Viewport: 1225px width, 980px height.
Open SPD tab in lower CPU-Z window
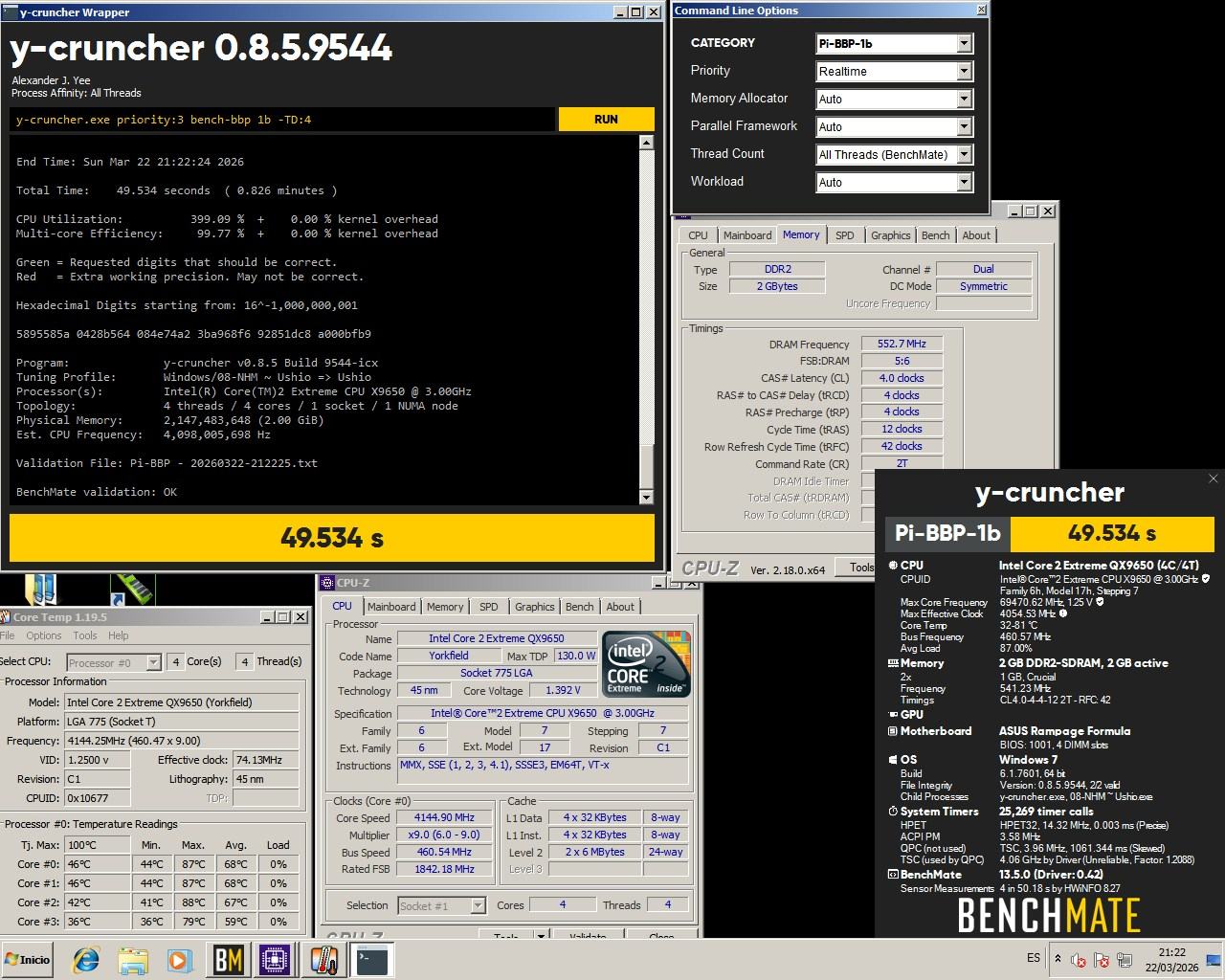[x=489, y=607]
